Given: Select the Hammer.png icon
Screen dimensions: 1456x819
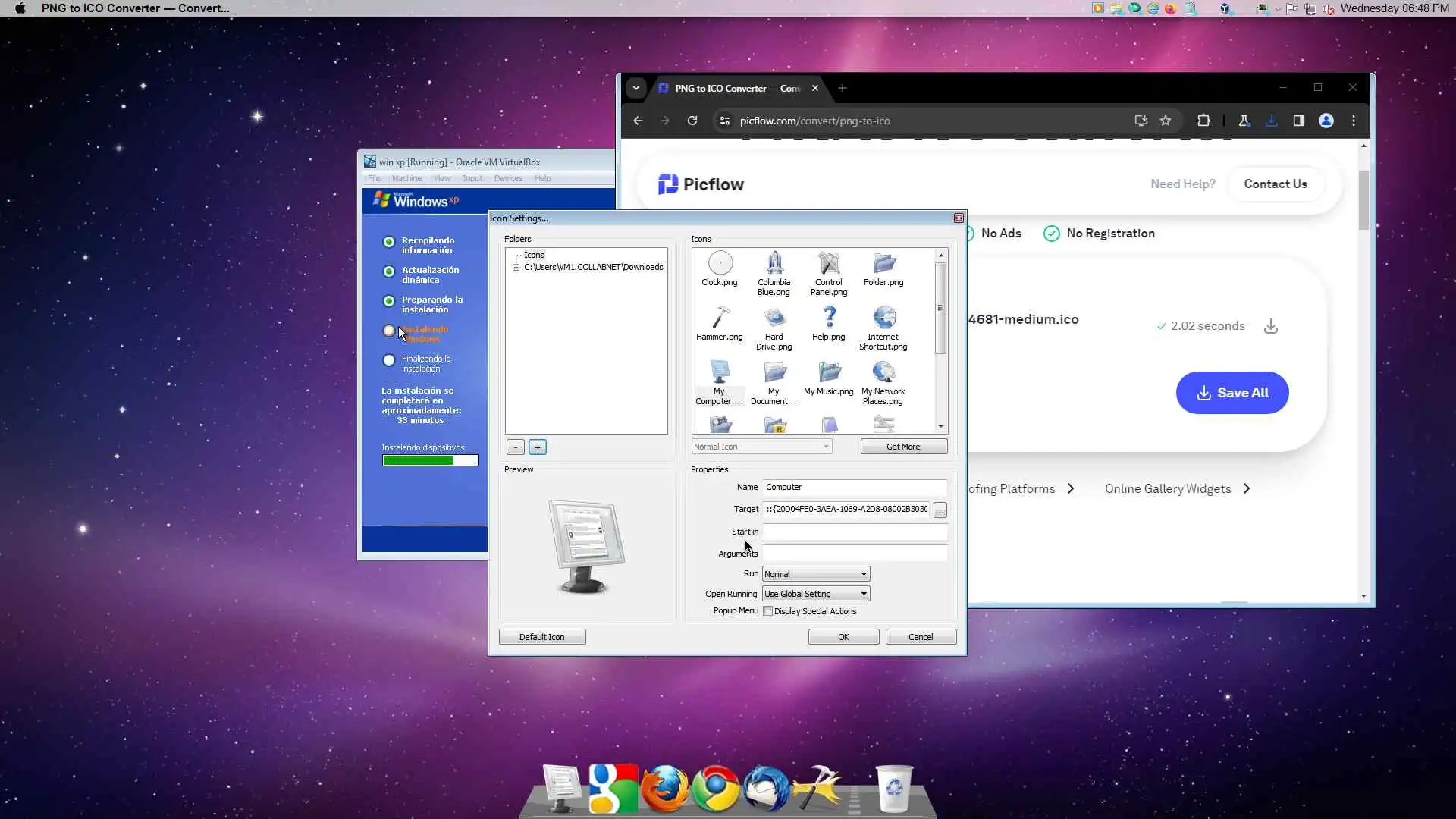Looking at the screenshot, I should (719, 323).
